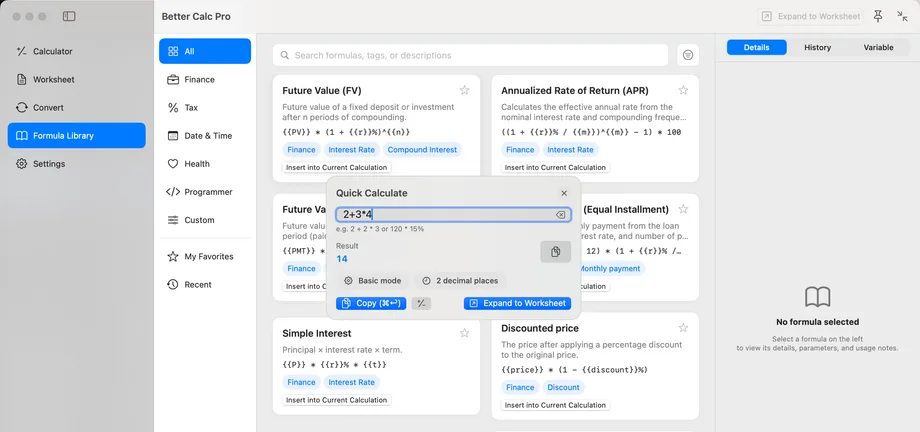Viewport: 920px width, 432px height.
Task: Click the Compound Interest tag
Action: pyautogui.click(x=422, y=150)
